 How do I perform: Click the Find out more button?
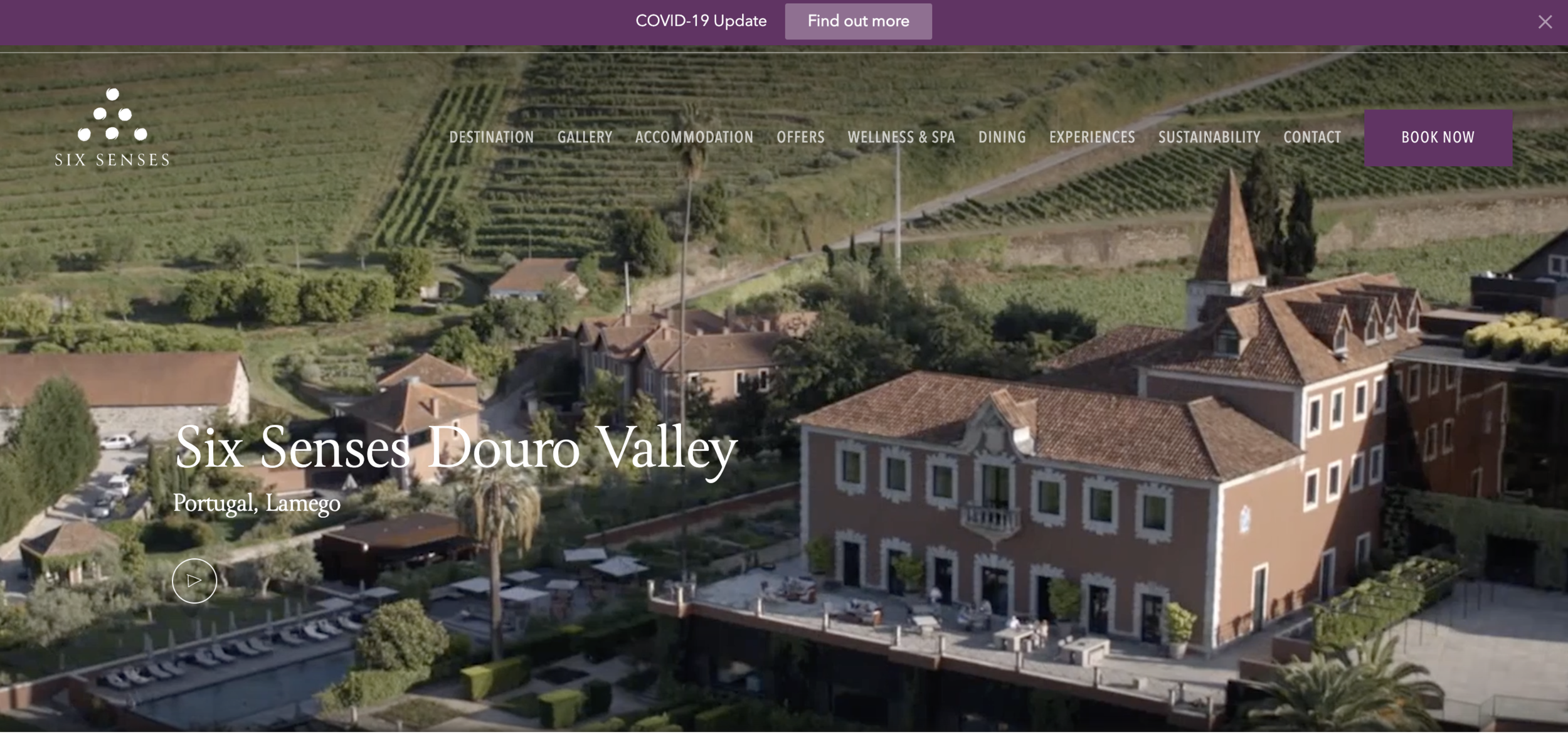[858, 21]
